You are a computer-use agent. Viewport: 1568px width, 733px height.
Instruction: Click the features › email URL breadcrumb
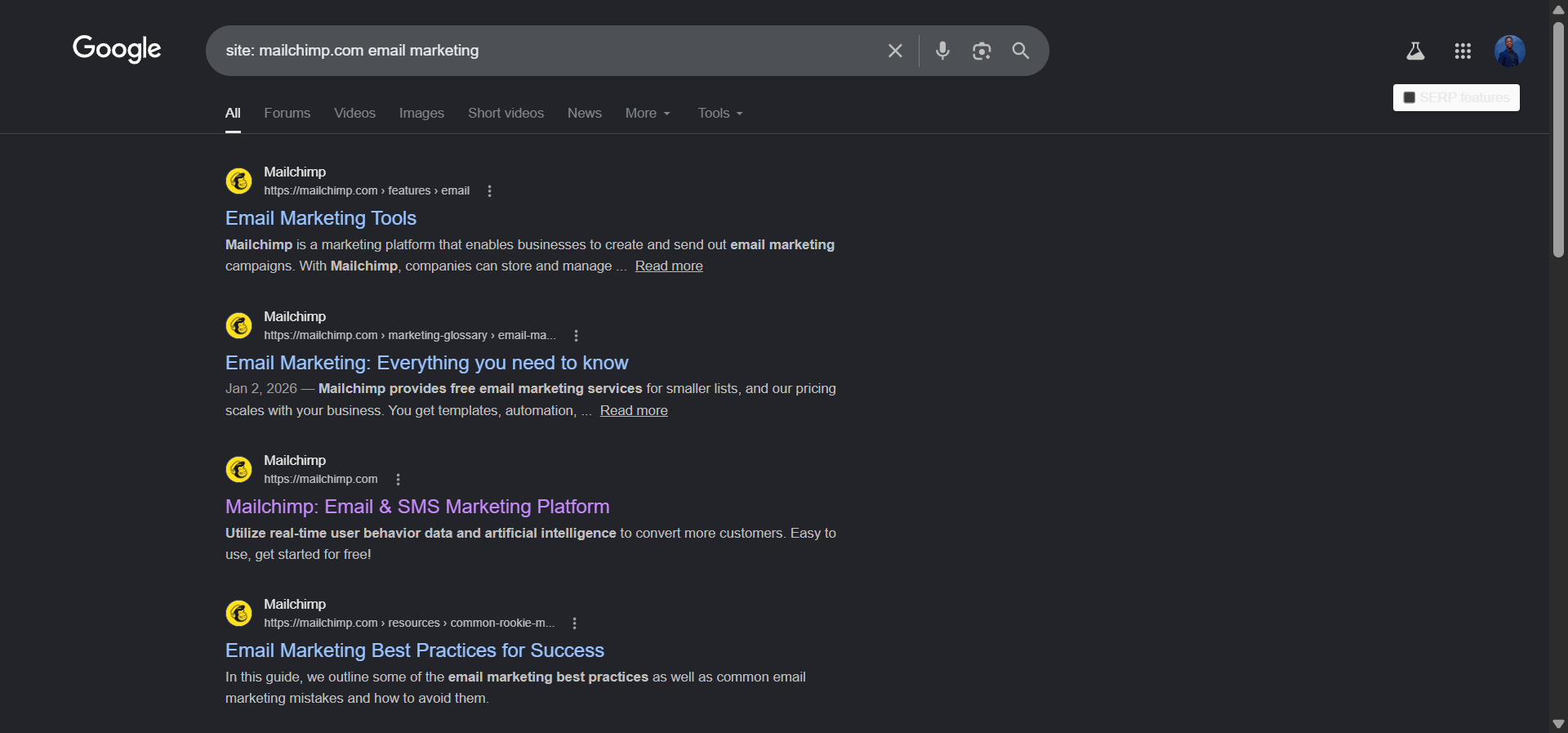pyautogui.click(x=367, y=191)
